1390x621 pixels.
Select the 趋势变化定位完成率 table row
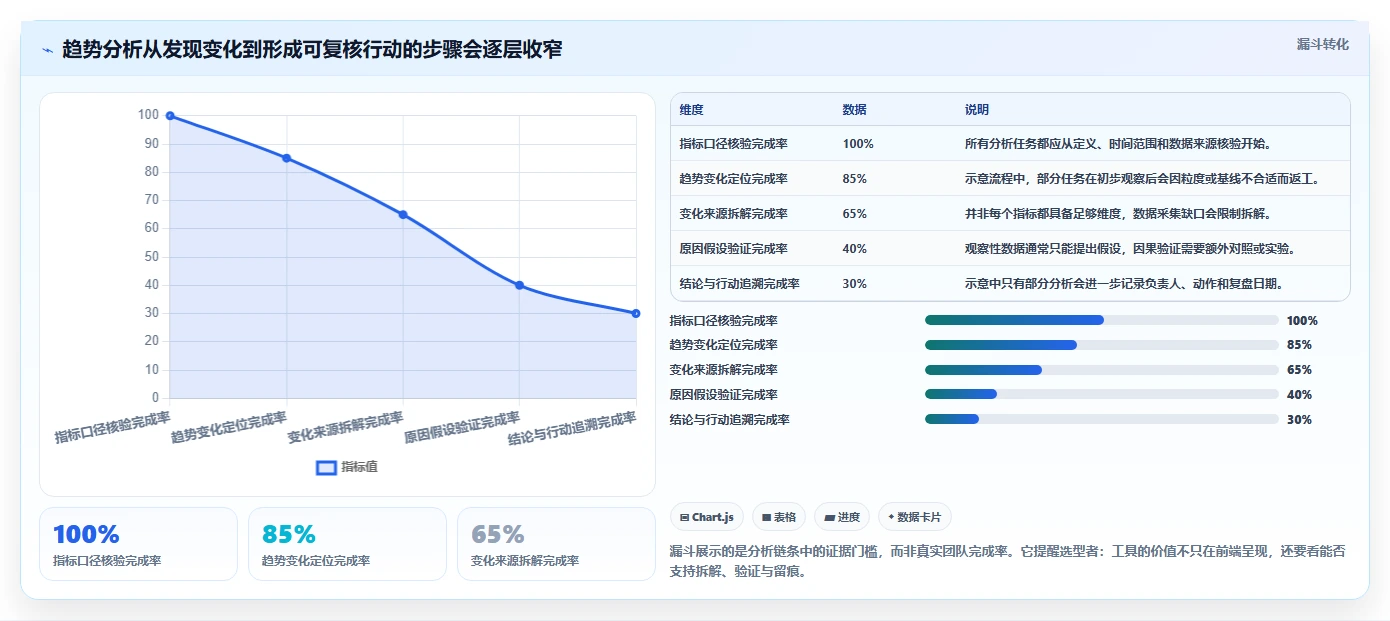[1010, 179]
